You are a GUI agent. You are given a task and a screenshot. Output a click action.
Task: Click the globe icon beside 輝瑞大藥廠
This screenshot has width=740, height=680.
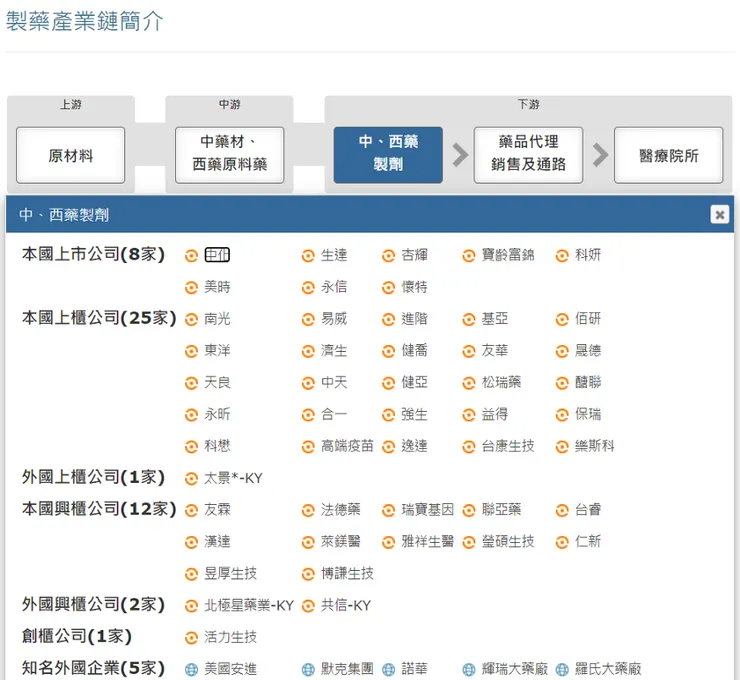468,670
